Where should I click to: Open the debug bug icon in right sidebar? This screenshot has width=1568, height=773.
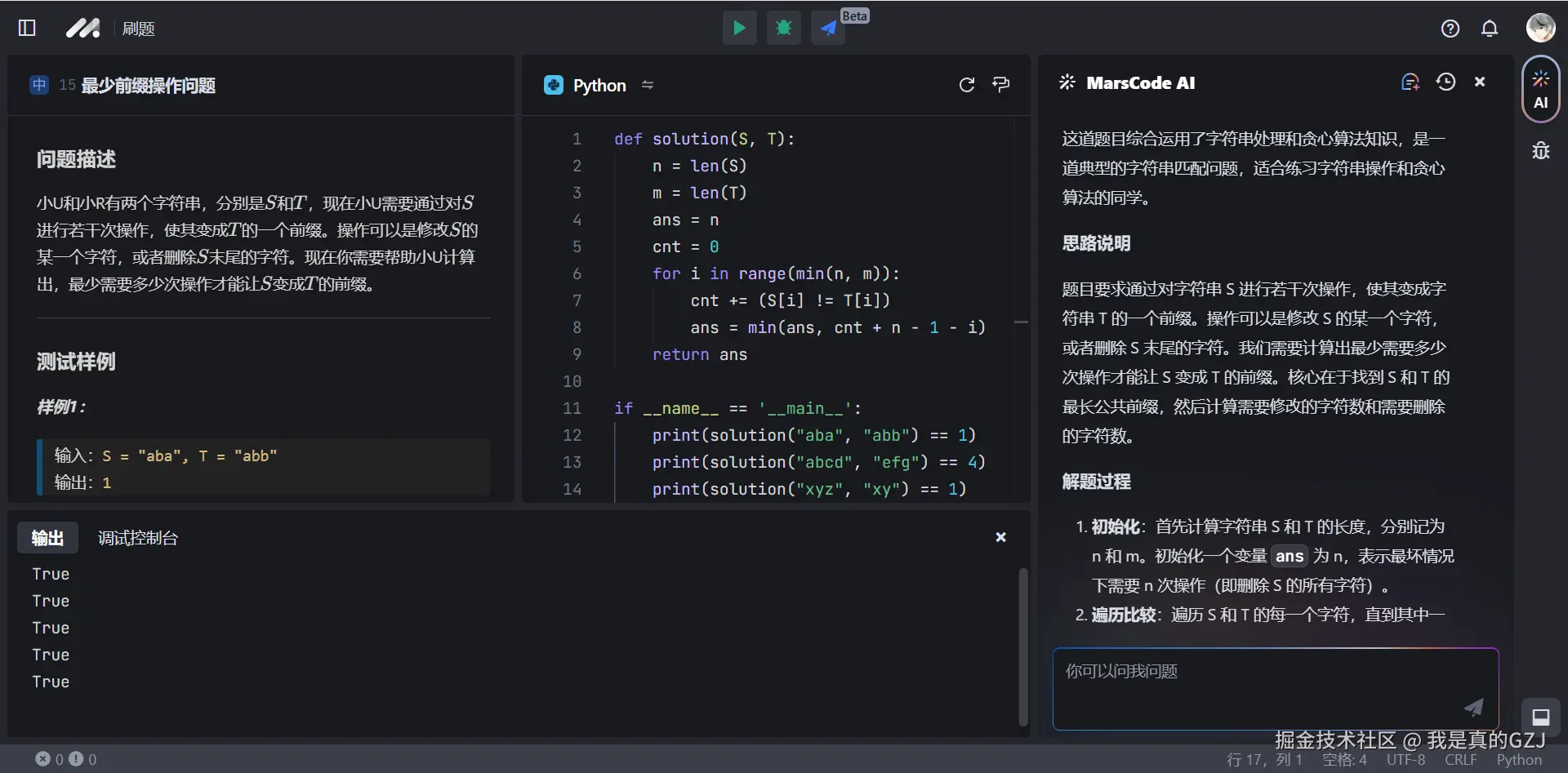click(1540, 150)
